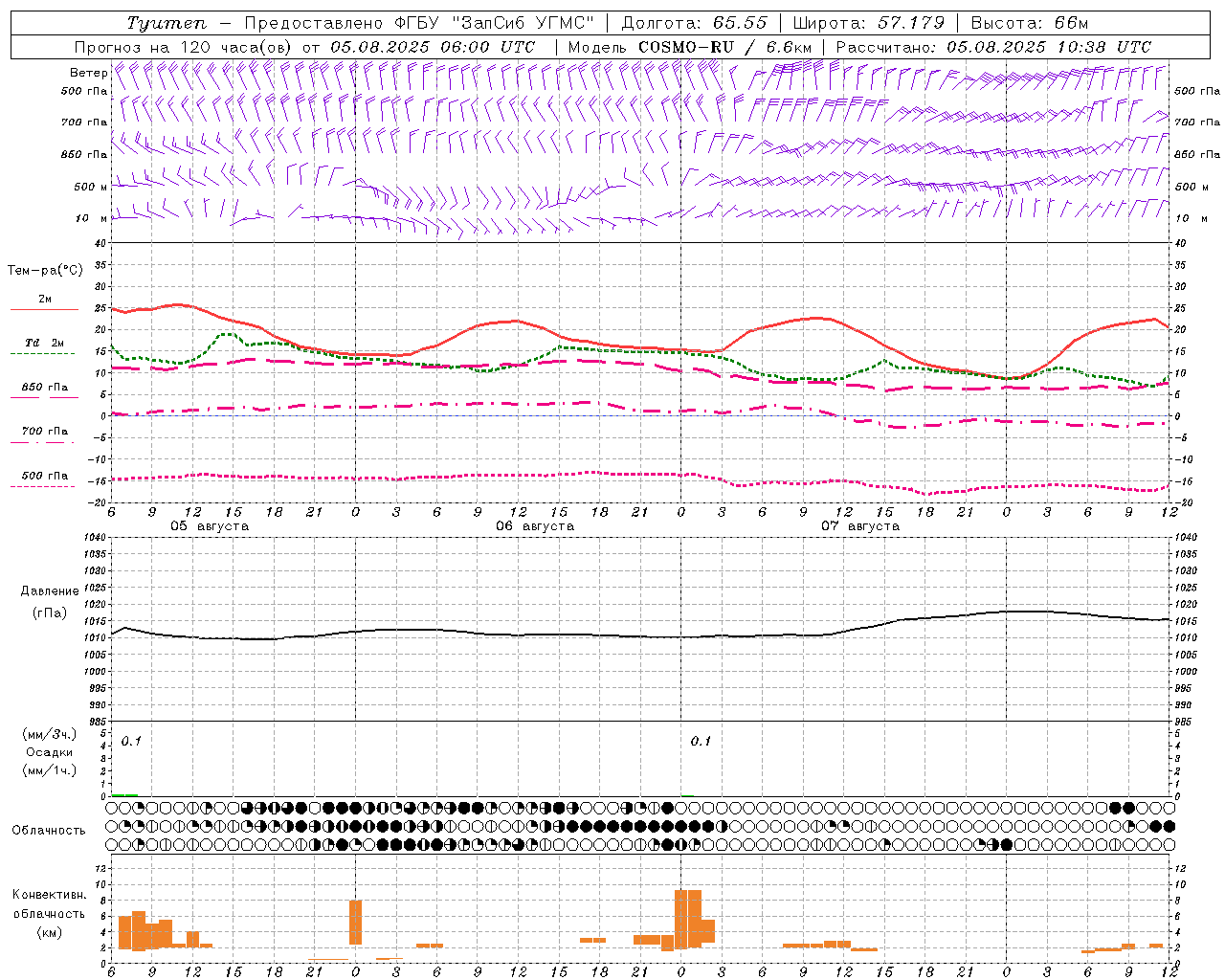Click the 'Тем-ра(°C)' temperature heading

(45, 271)
